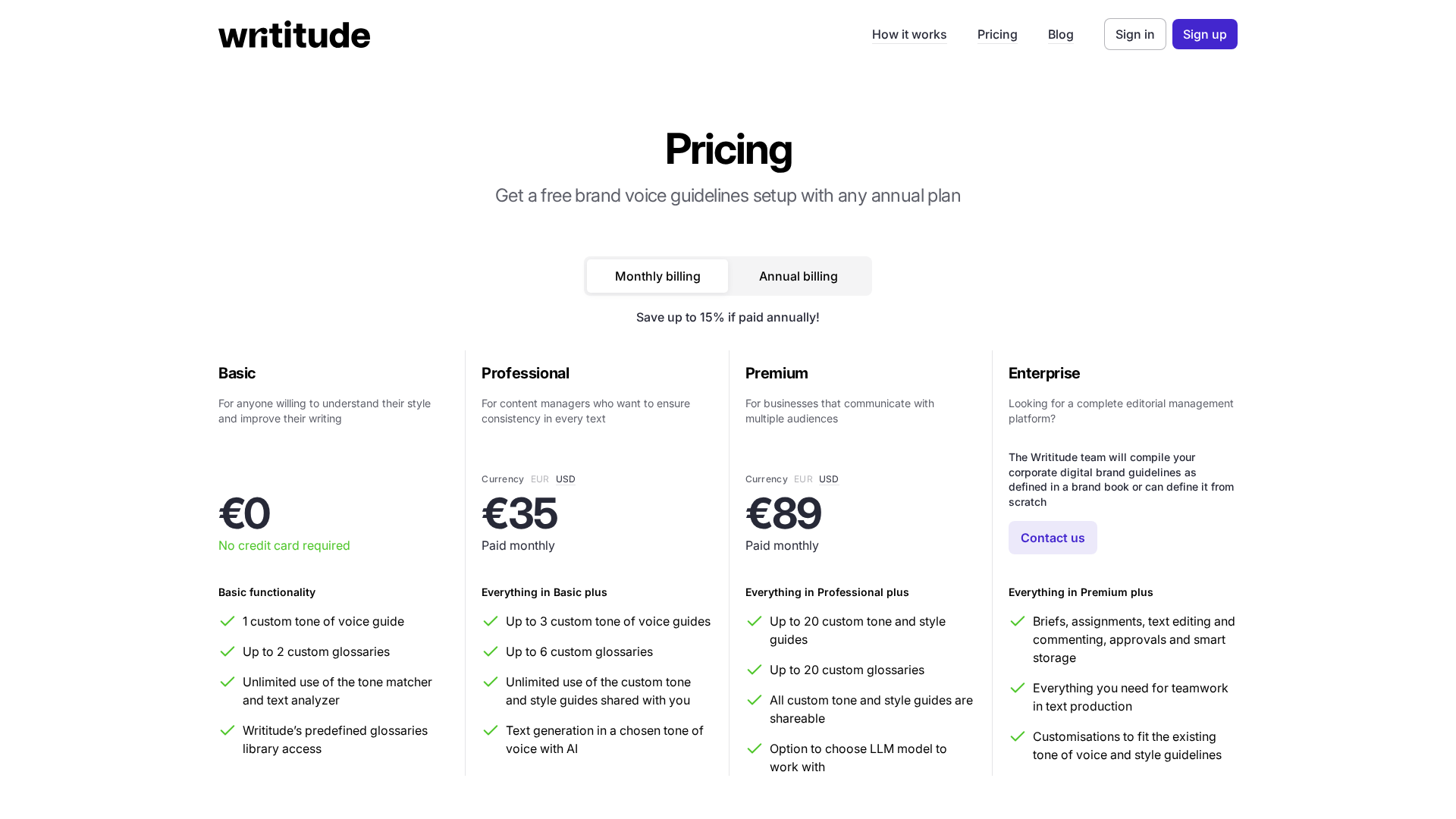Click checkmark beside '1 custom tone of voice guide'

227,621
